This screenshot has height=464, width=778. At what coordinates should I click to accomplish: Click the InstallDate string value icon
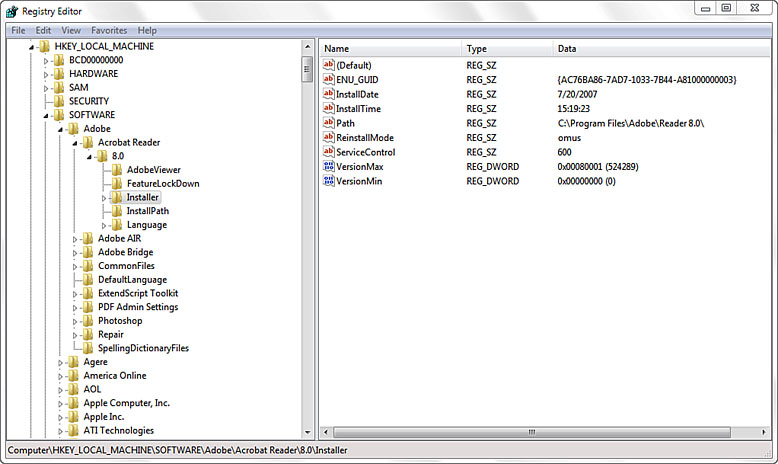pyautogui.click(x=328, y=94)
